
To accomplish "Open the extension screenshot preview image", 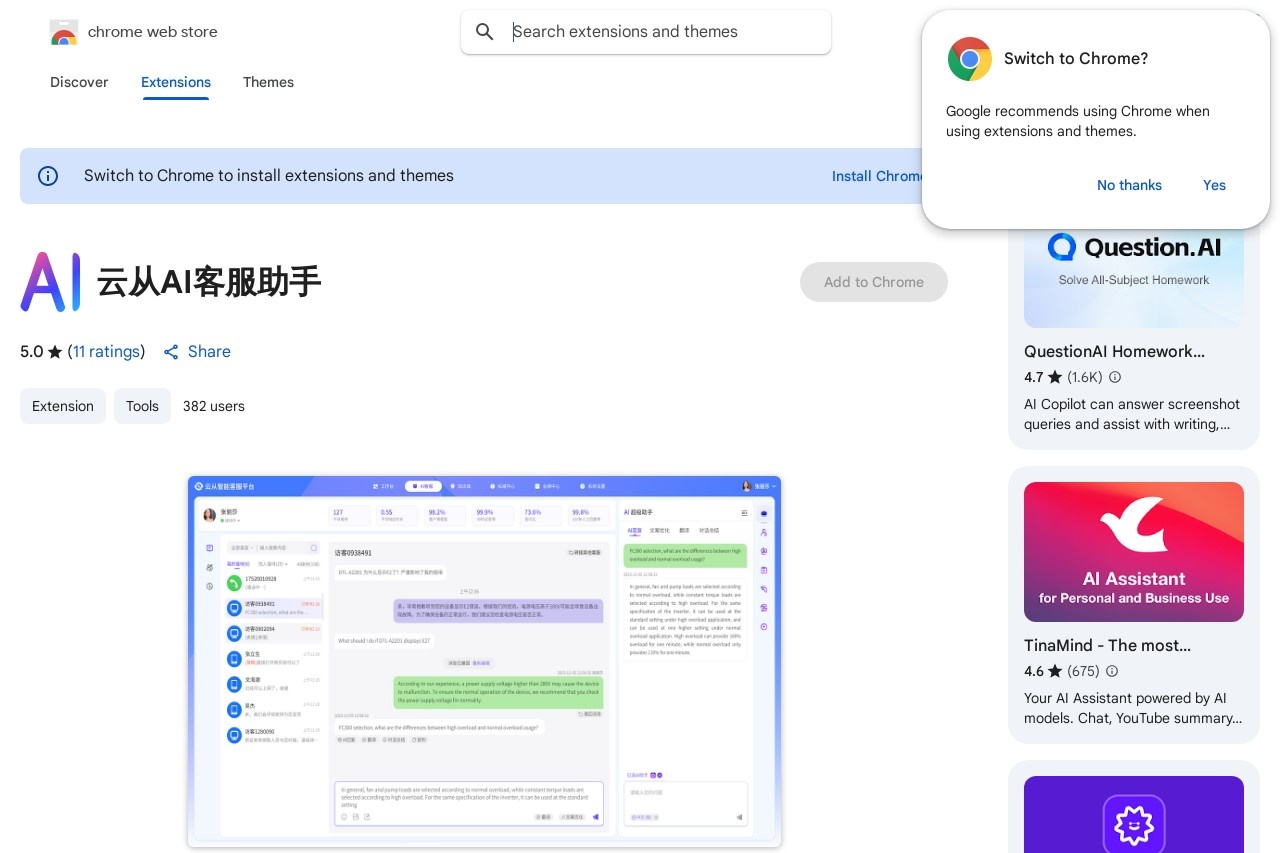I will pos(484,662).
